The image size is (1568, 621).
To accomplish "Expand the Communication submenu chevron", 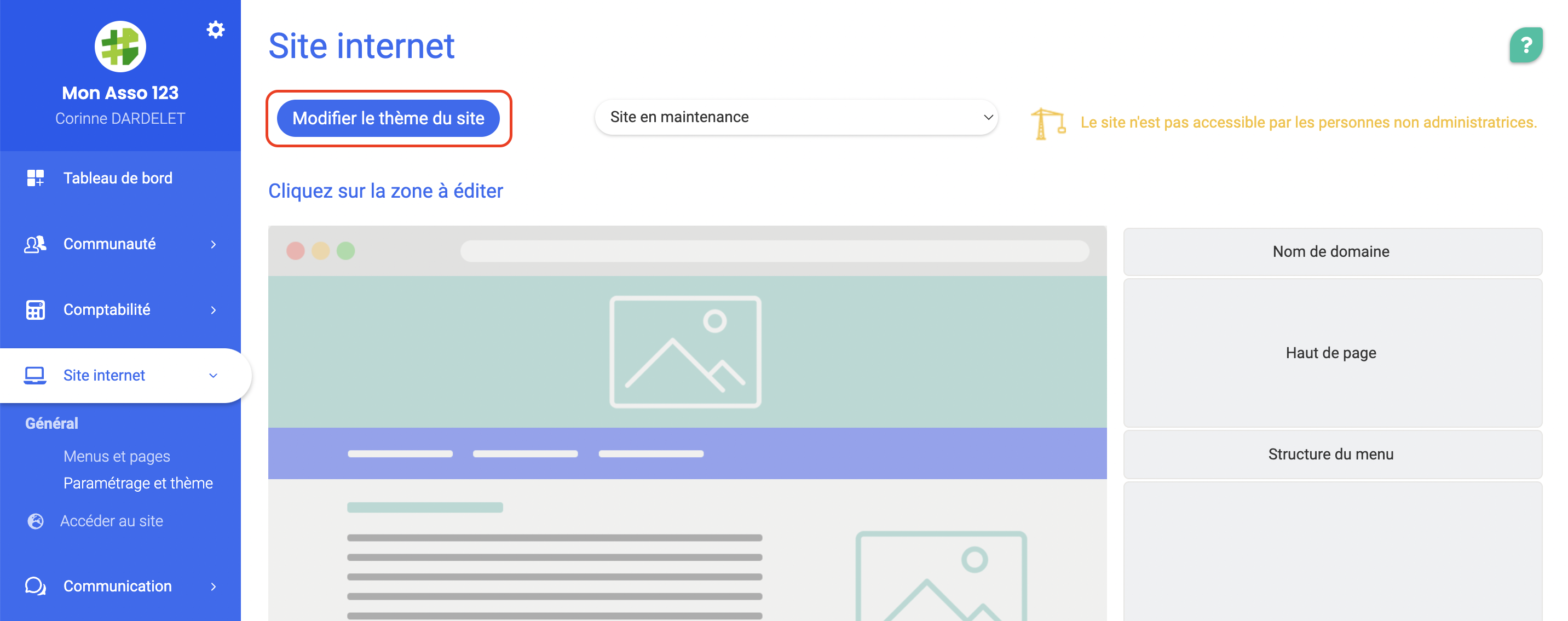I will pyautogui.click(x=213, y=586).
